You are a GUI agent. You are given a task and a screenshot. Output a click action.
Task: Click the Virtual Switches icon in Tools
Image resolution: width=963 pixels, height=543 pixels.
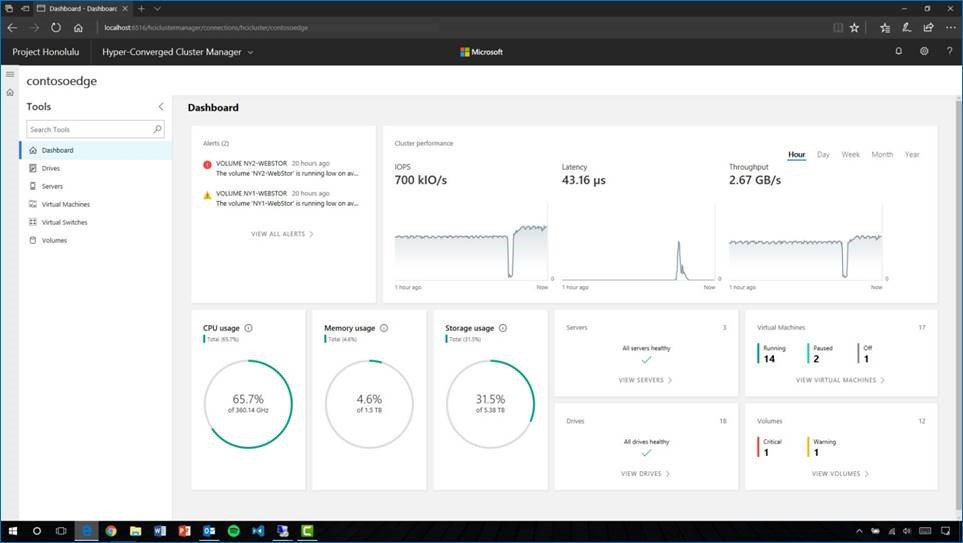[33, 222]
